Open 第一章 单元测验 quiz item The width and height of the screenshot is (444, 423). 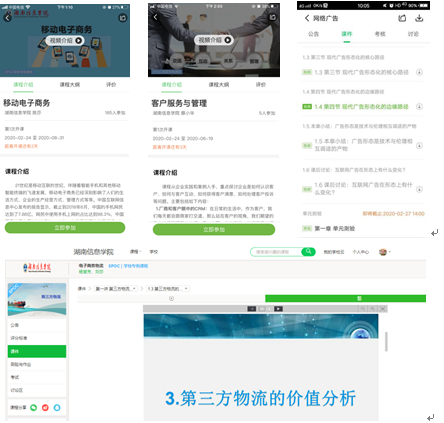point(335,228)
